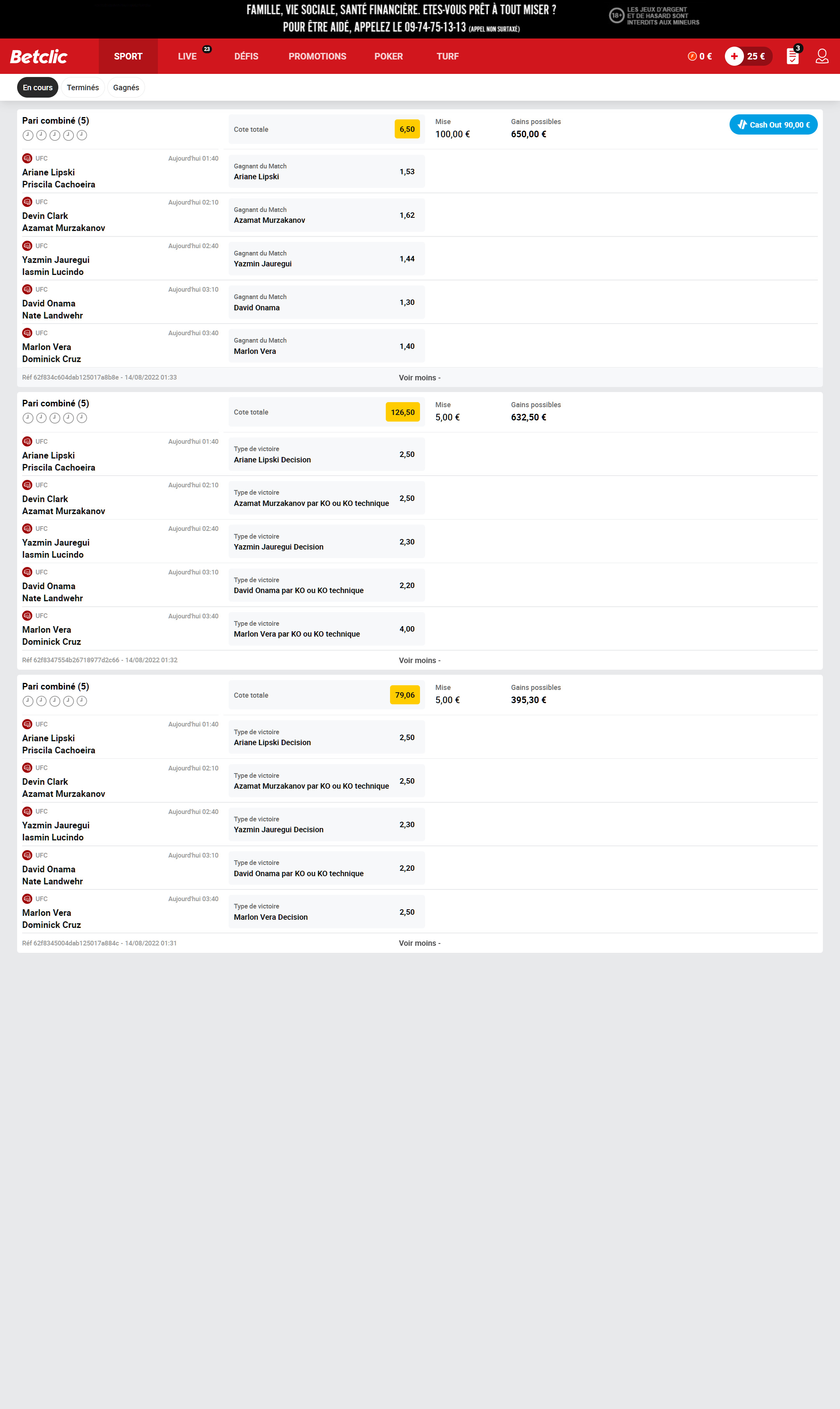Open the Betclic logo home link
840x1409 pixels.
[x=38, y=57]
